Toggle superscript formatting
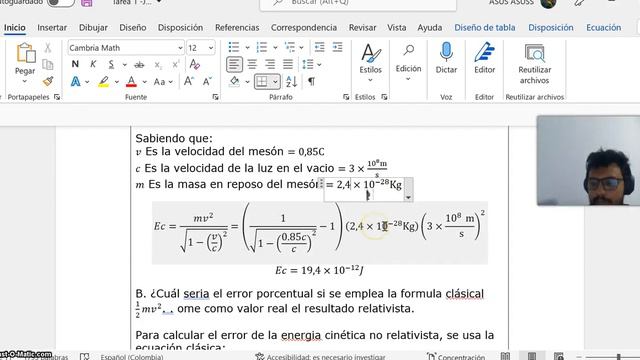The width and height of the screenshot is (640, 360). (176, 64)
